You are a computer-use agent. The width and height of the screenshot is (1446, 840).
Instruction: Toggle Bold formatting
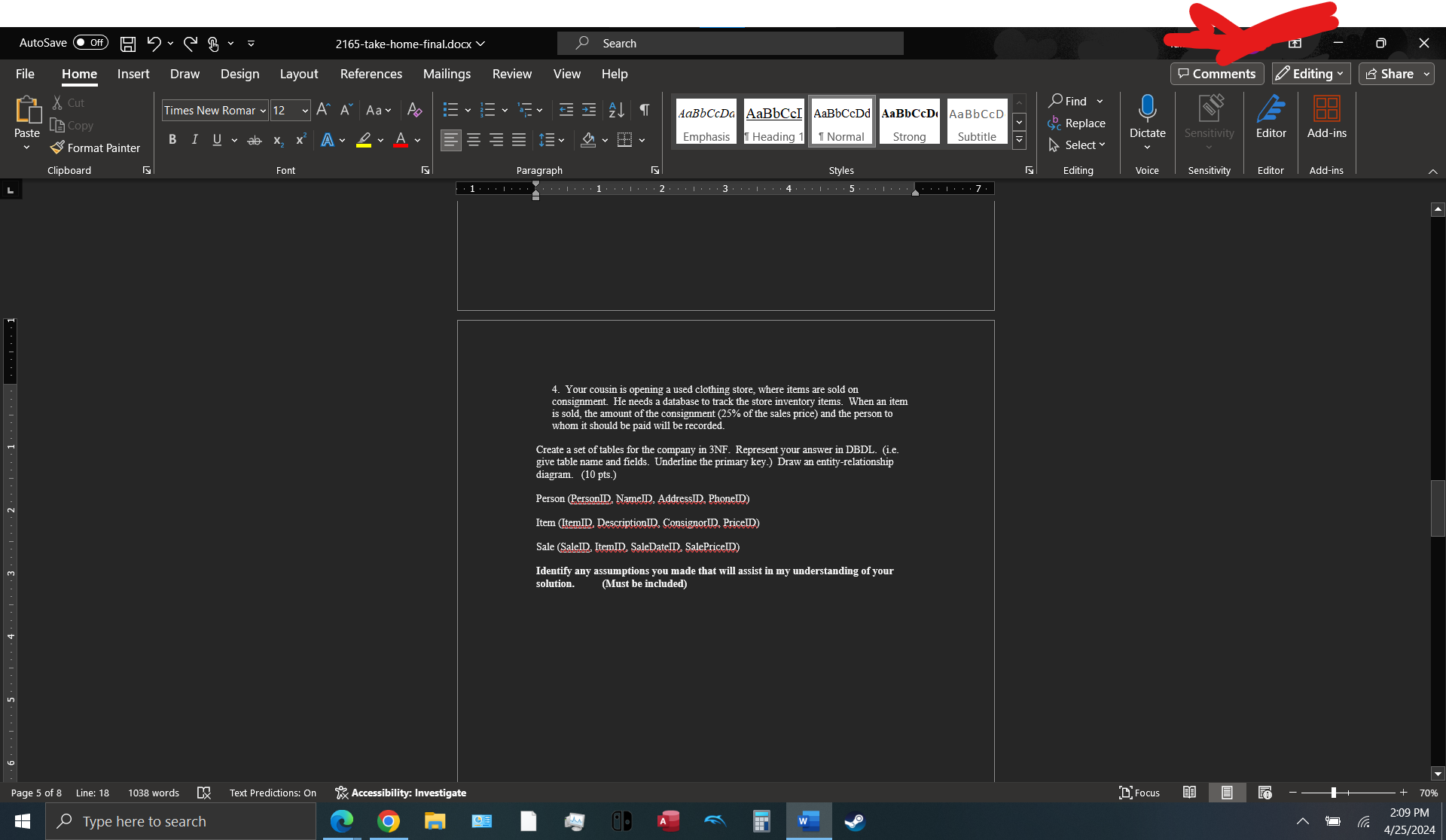(172, 139)
